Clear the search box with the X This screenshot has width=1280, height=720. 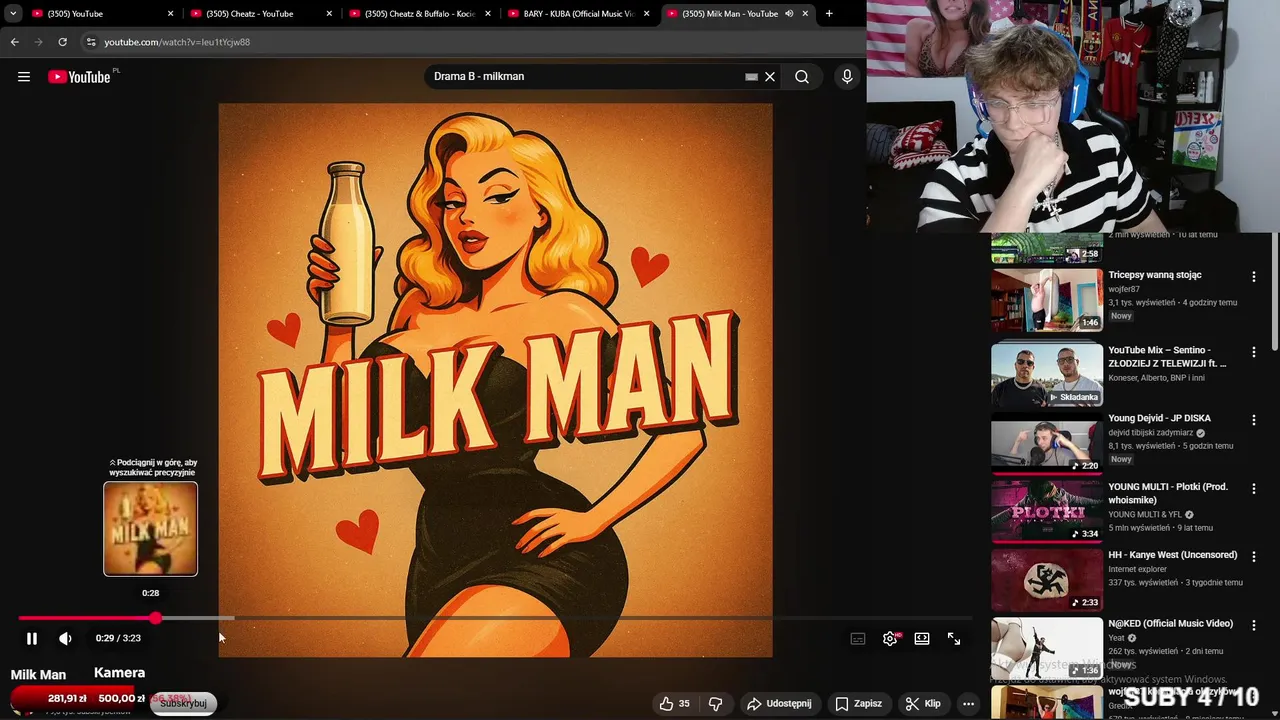(x=770, y=77)
